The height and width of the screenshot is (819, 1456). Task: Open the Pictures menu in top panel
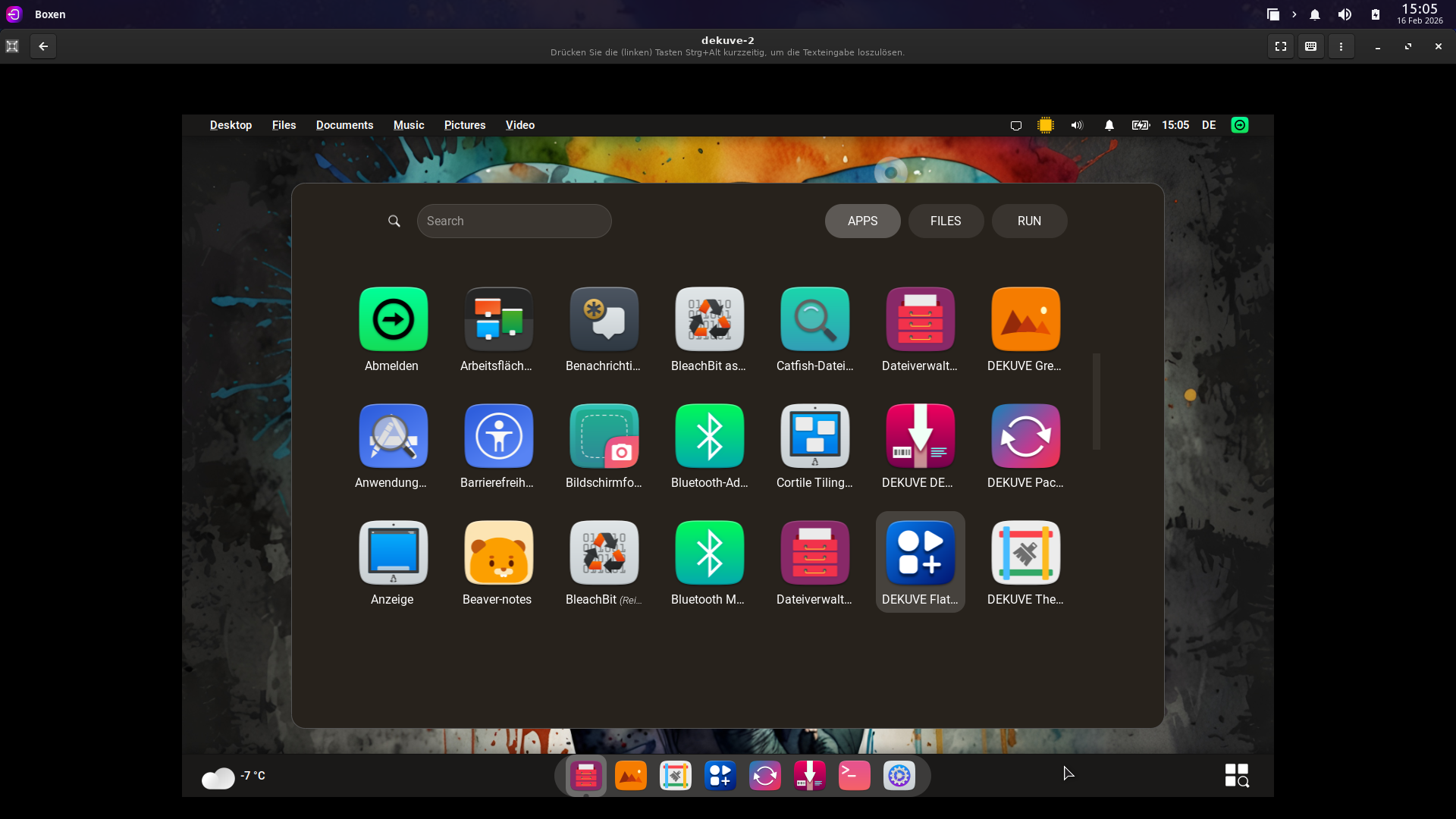pos(464,125)
